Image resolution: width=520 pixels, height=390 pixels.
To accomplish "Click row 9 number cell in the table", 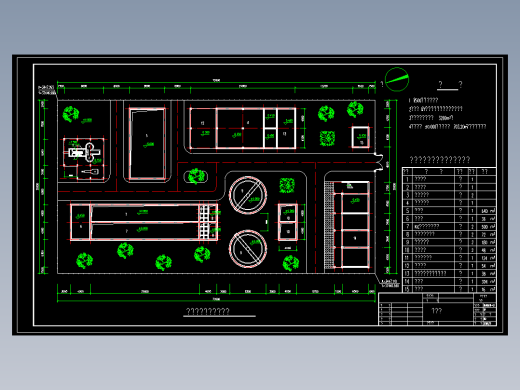I will pyautogui.click(x=407, y=242).
